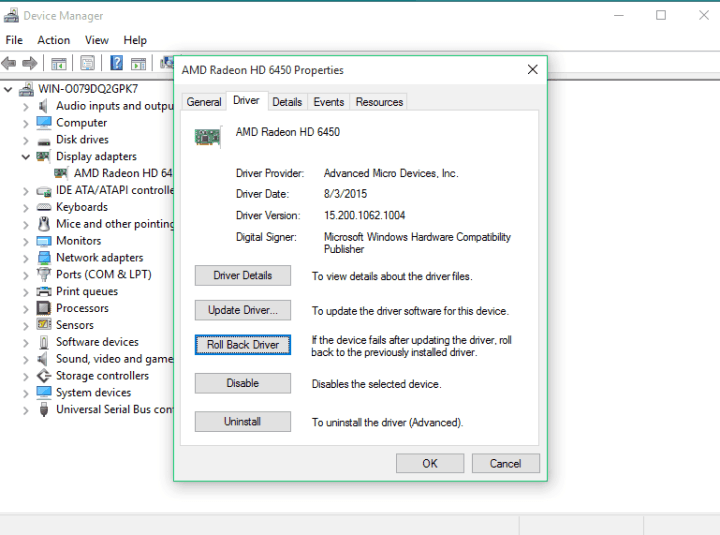720x535 pixels.
Task: Switch to the General tab
Action: tap(204, 102)
